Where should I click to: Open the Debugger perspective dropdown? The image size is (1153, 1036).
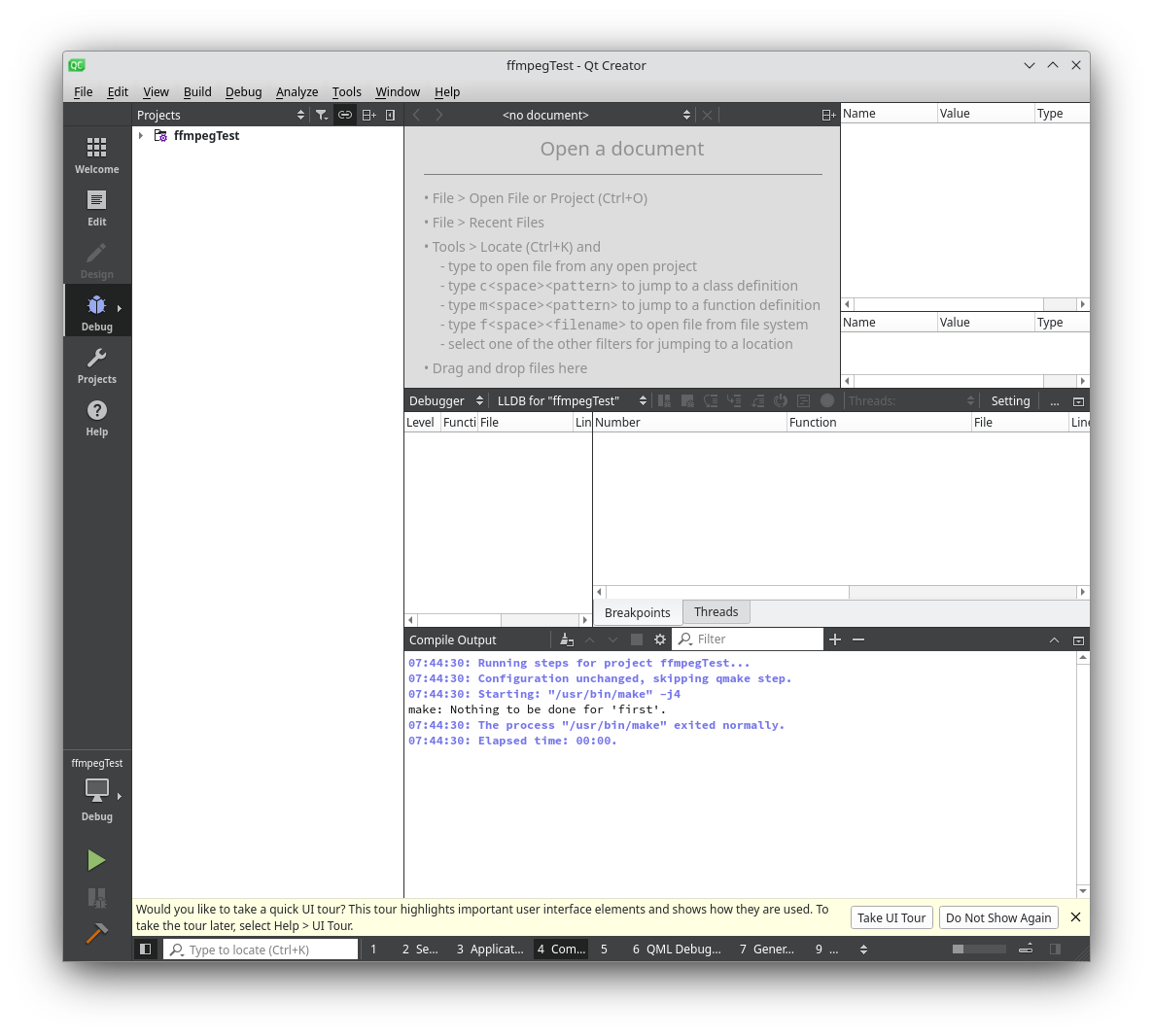445,400
